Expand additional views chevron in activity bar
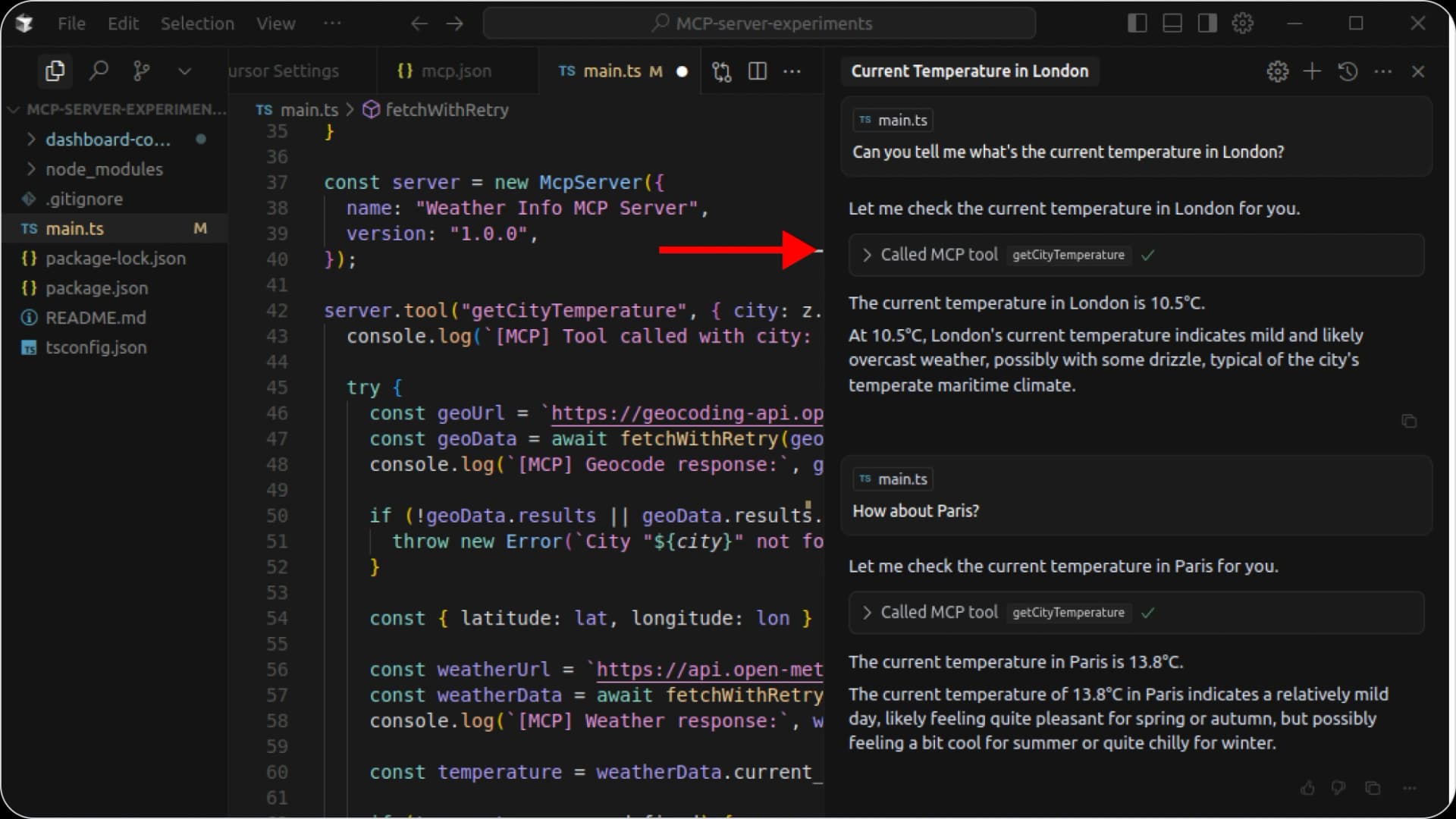 pos(184,71)
